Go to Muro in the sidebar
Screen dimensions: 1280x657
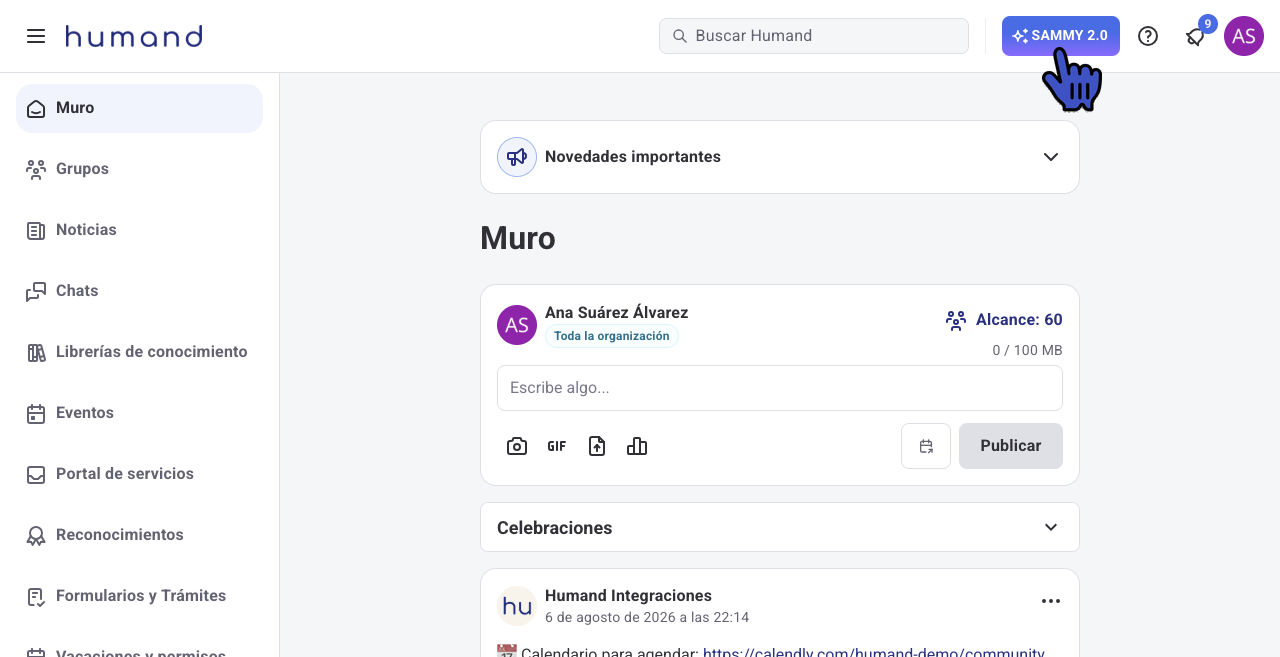click(x=139, y=108)
